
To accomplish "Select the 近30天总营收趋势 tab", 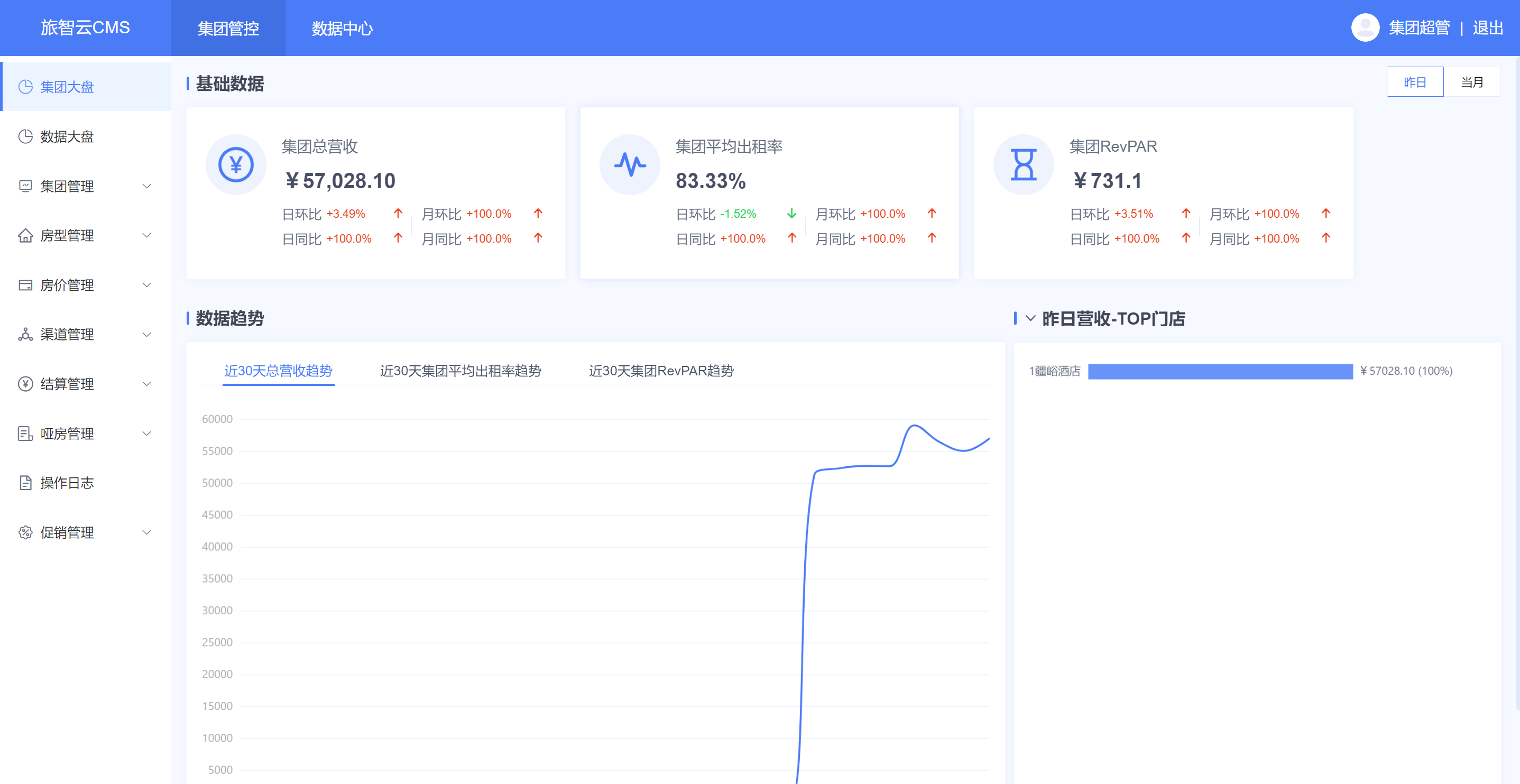I will coord(278,371).
